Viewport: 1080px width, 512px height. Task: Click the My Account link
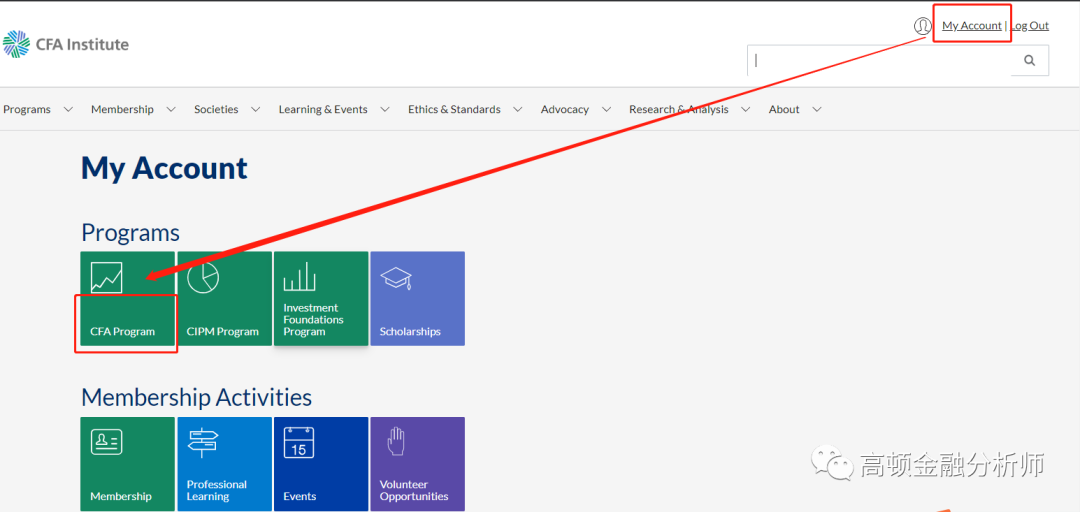click(x=972, y=25)
